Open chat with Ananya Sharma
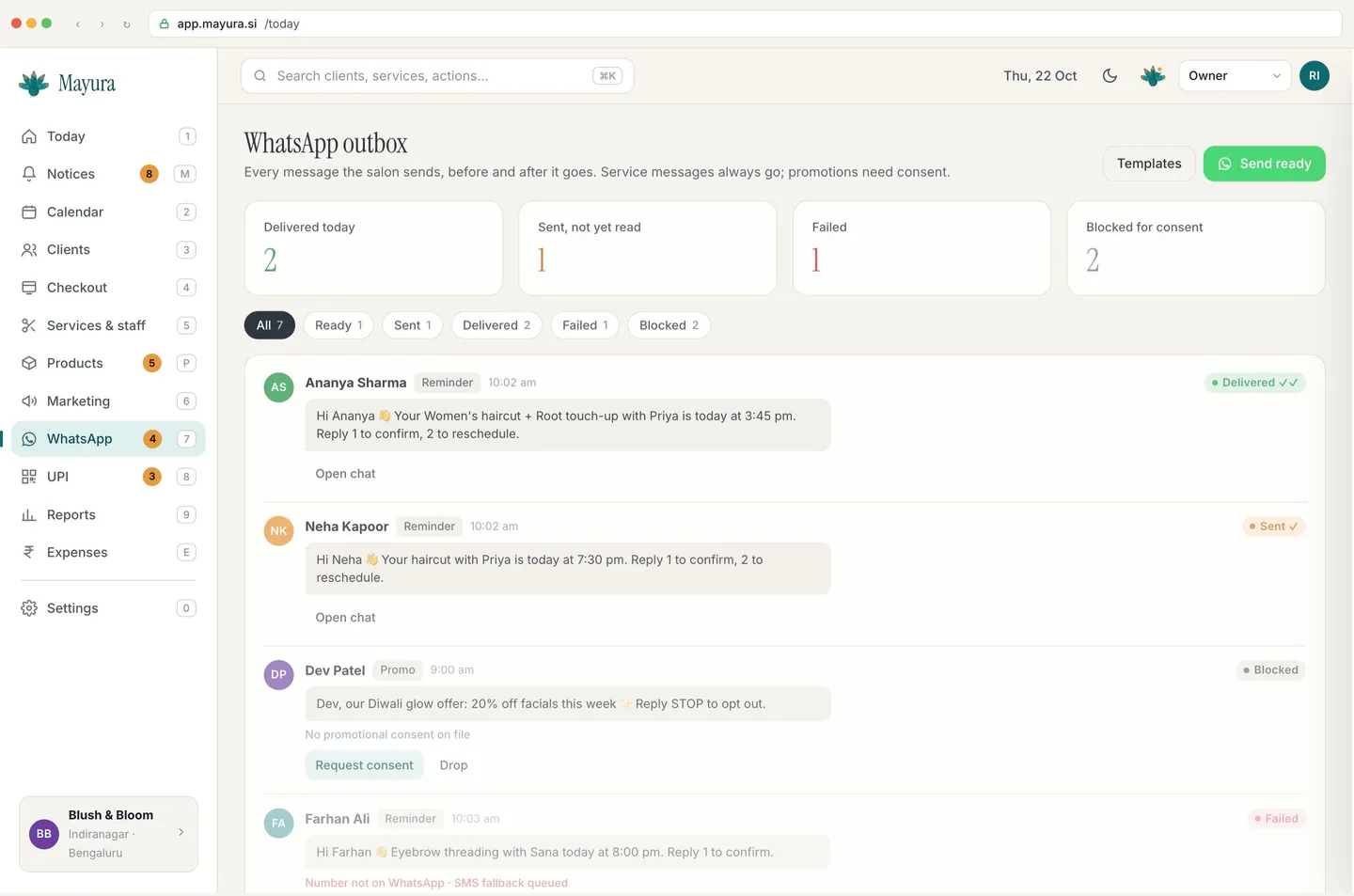The height and width of the screenshot is (896, 1354). (x=345, y=474)
